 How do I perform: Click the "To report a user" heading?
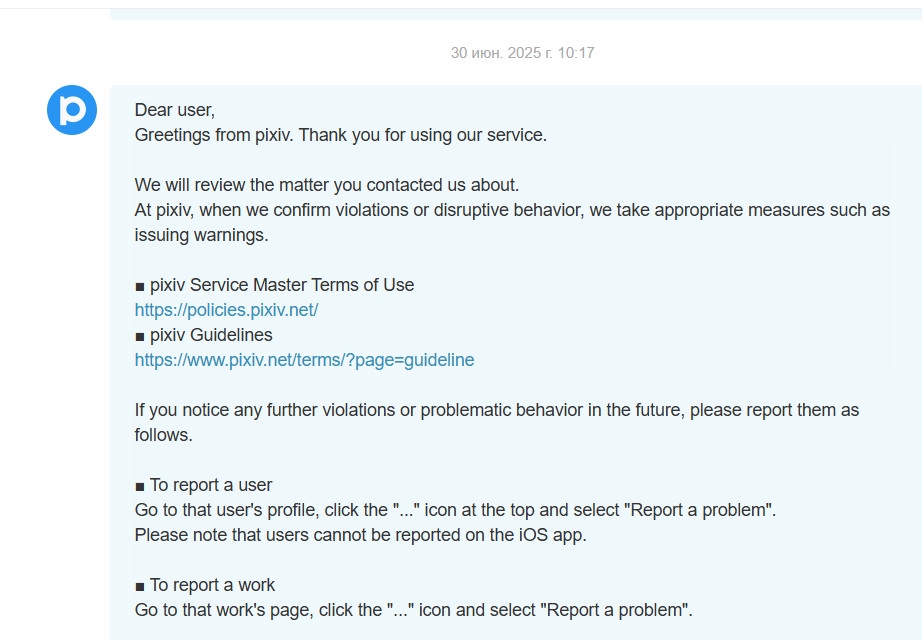point(210,485)
